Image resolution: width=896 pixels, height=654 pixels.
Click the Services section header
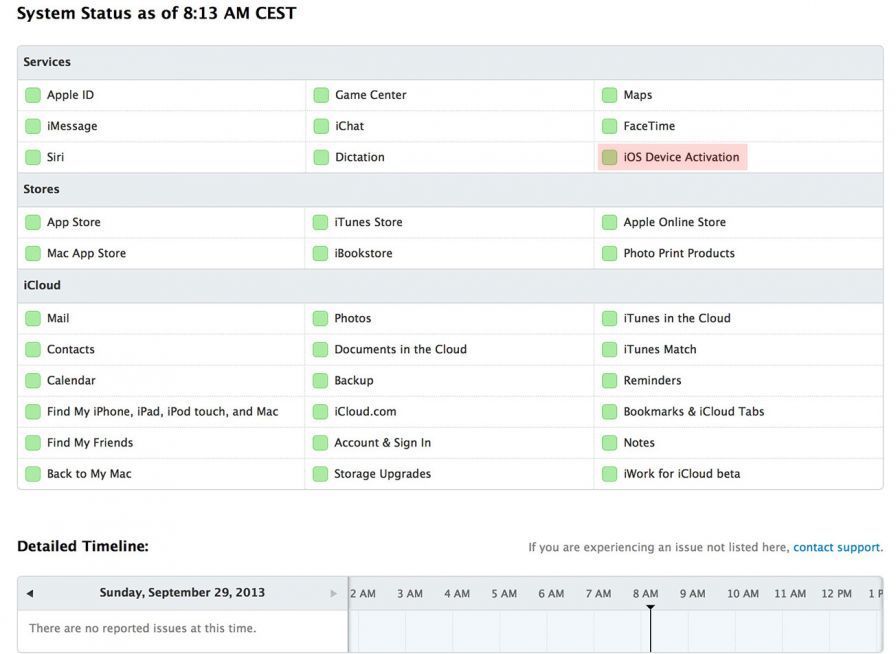click(47, 61)
